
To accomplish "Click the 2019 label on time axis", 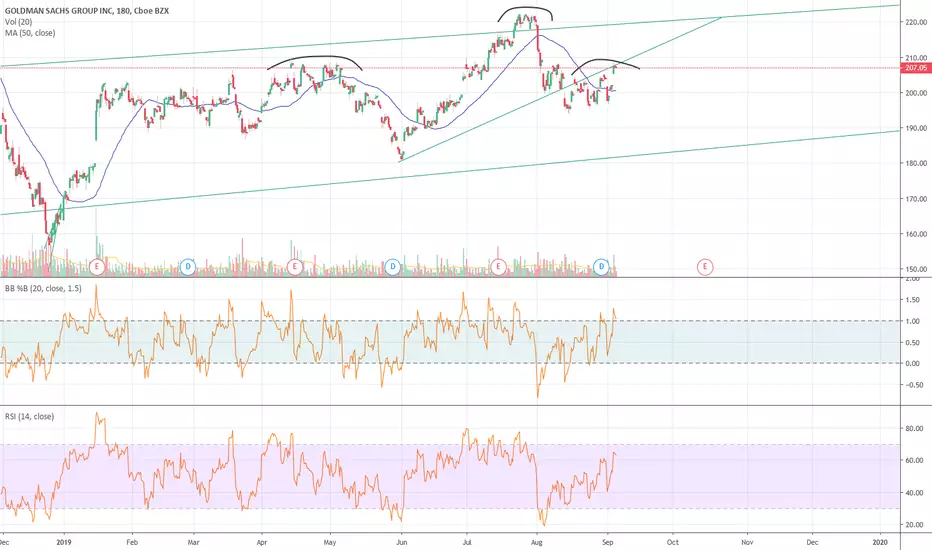I will pos(64,542).
